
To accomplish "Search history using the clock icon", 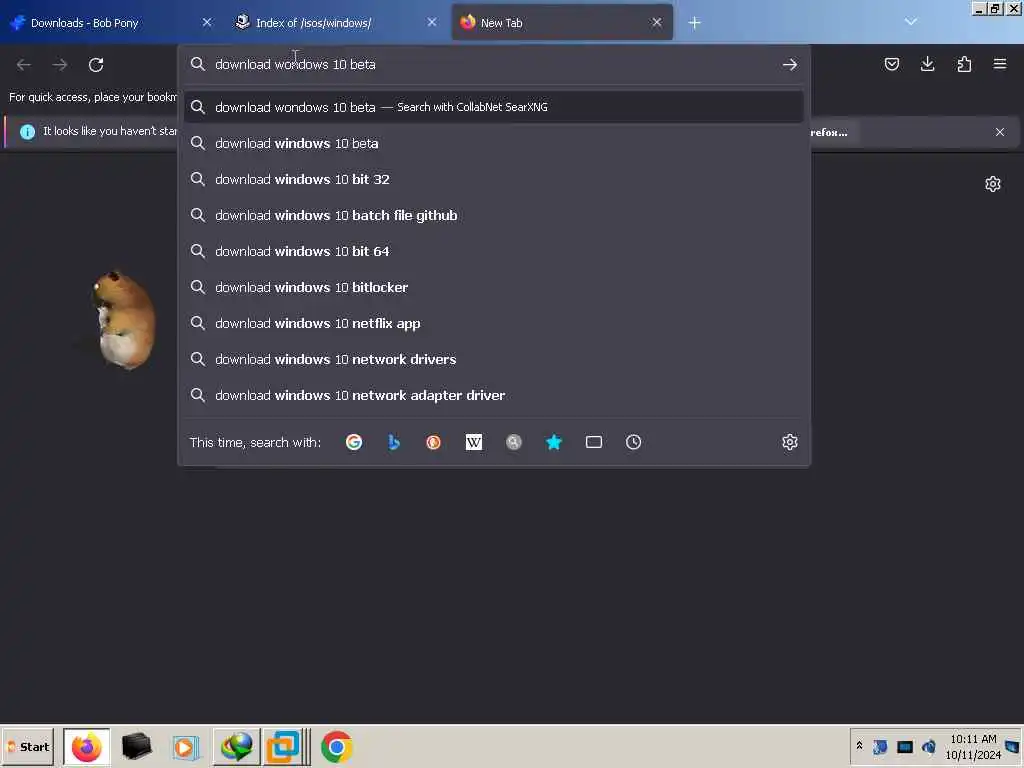I will coord(633,442).
